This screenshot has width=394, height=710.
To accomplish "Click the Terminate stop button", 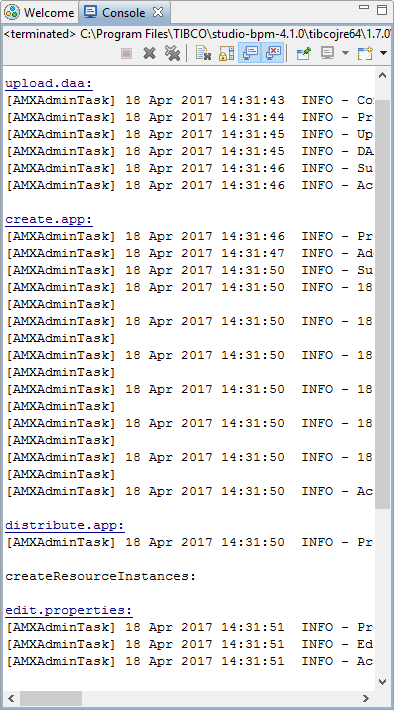I will [126, 53].
